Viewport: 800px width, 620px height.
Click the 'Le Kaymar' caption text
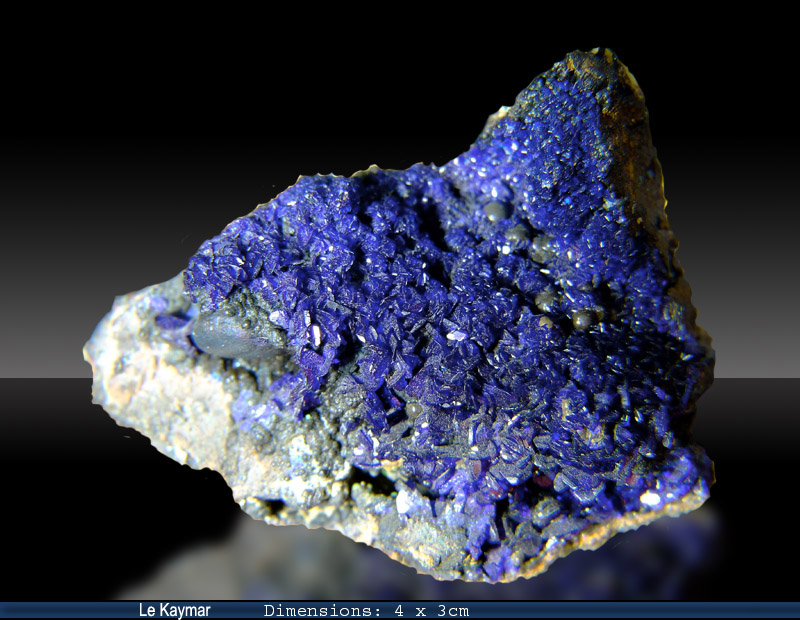[174, 610]
